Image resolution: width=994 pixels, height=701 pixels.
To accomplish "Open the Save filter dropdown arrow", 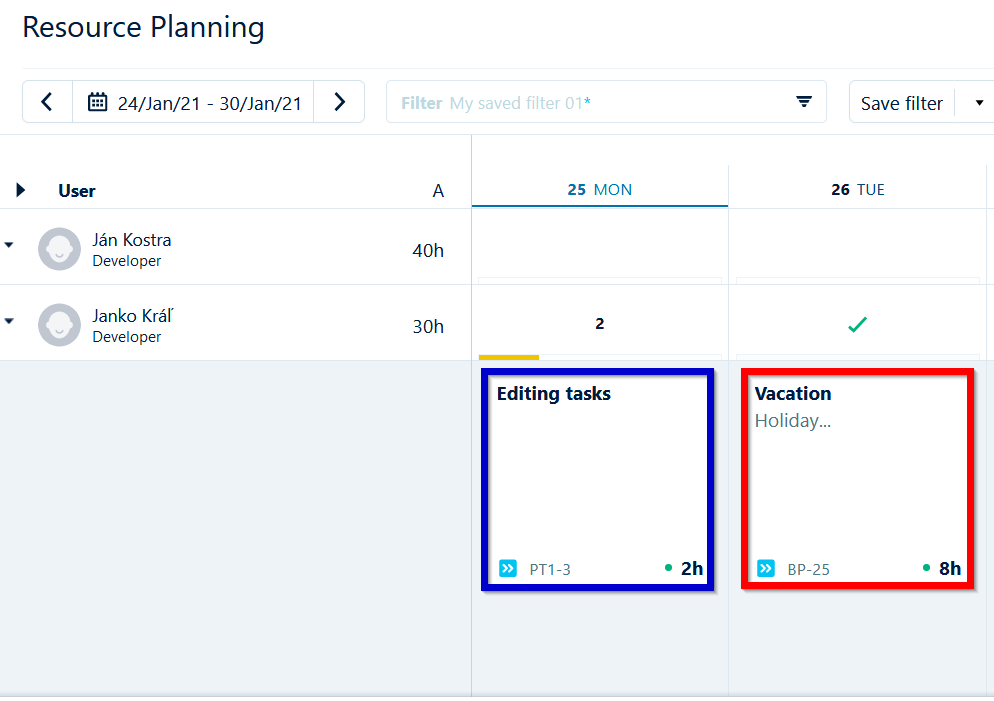I will click(979, 103).
